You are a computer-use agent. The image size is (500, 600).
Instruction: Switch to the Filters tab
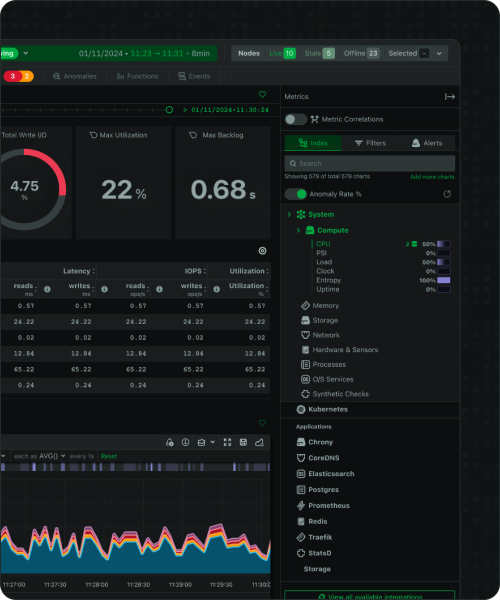[x=370, y=143]
